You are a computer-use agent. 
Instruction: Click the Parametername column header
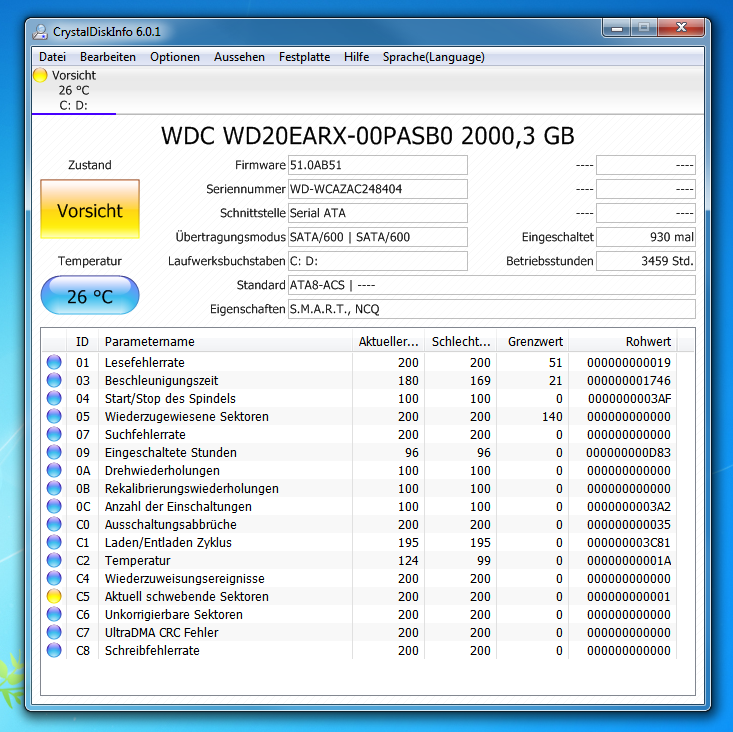point(225,342)
